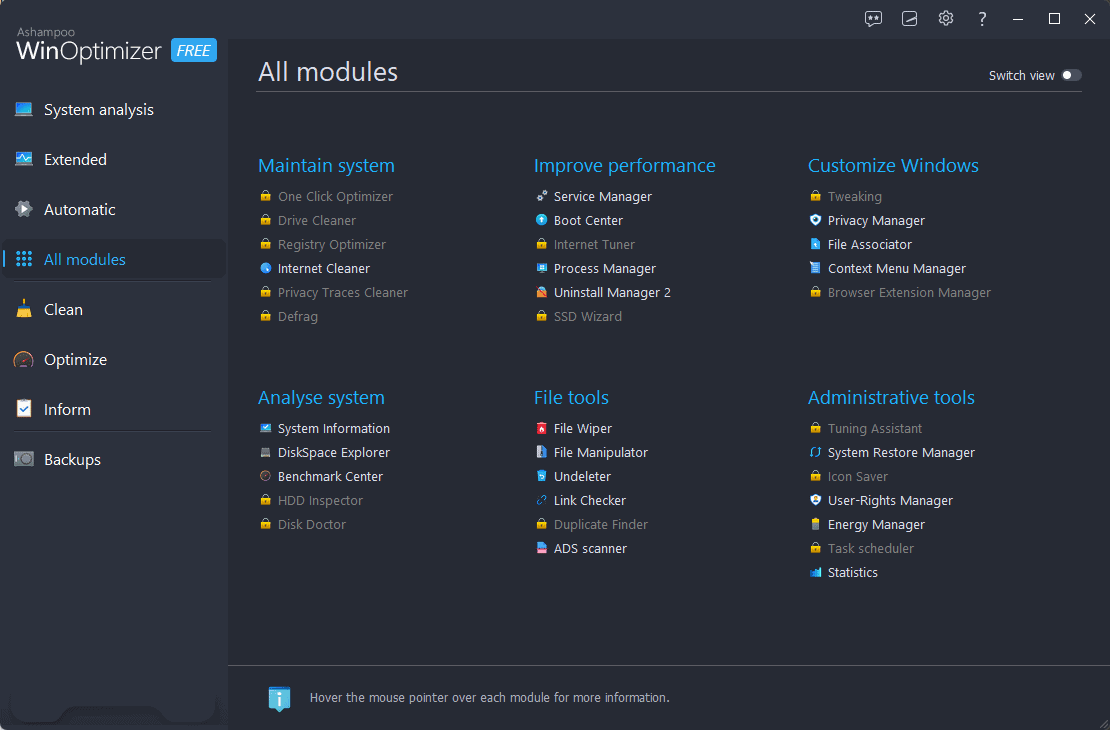Open the HDD Inspector module
This screenshot has height=730, width=1110.
(311, 501)
